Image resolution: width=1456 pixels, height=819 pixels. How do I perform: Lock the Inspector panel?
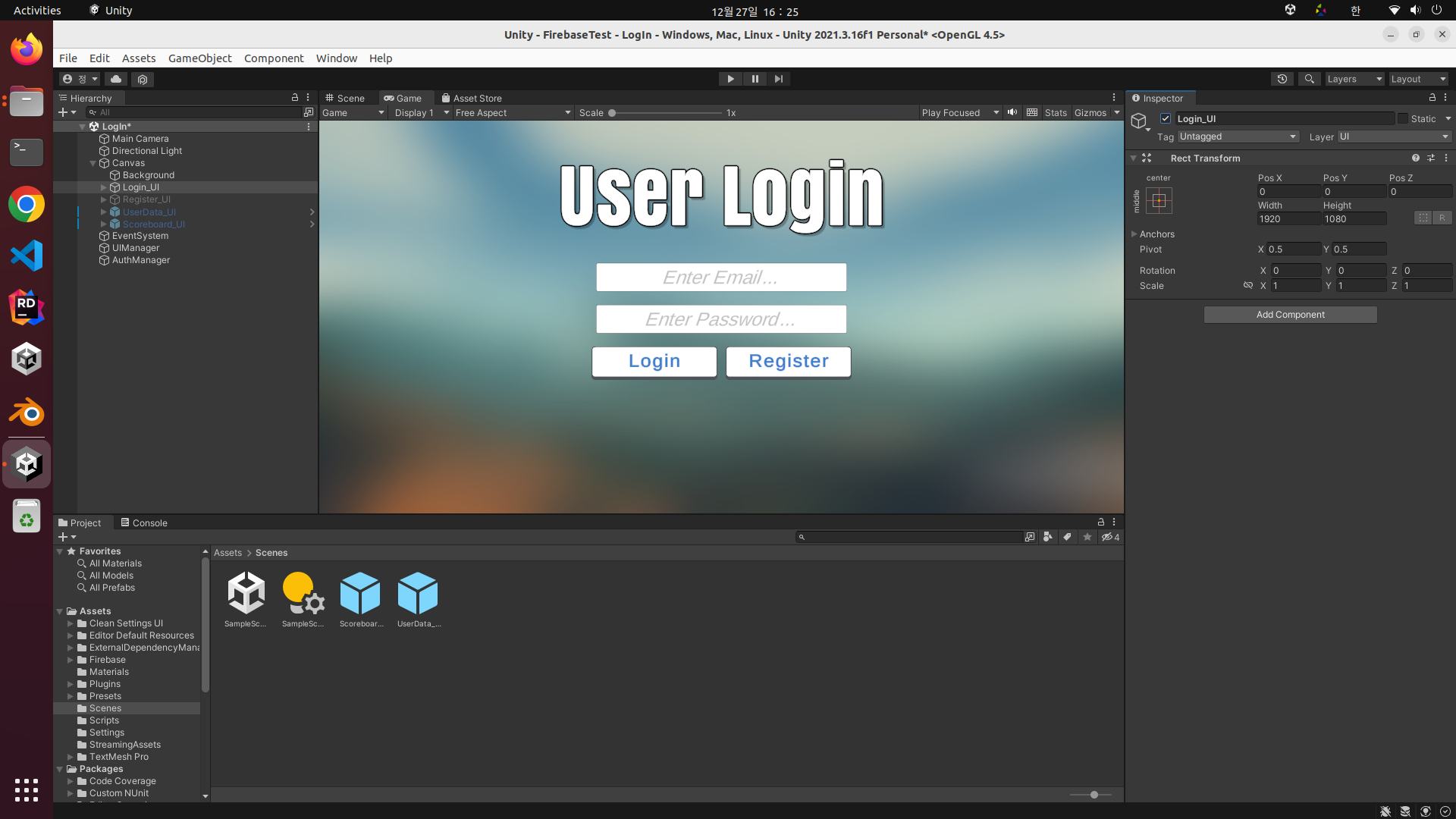tap(1432, 98)
